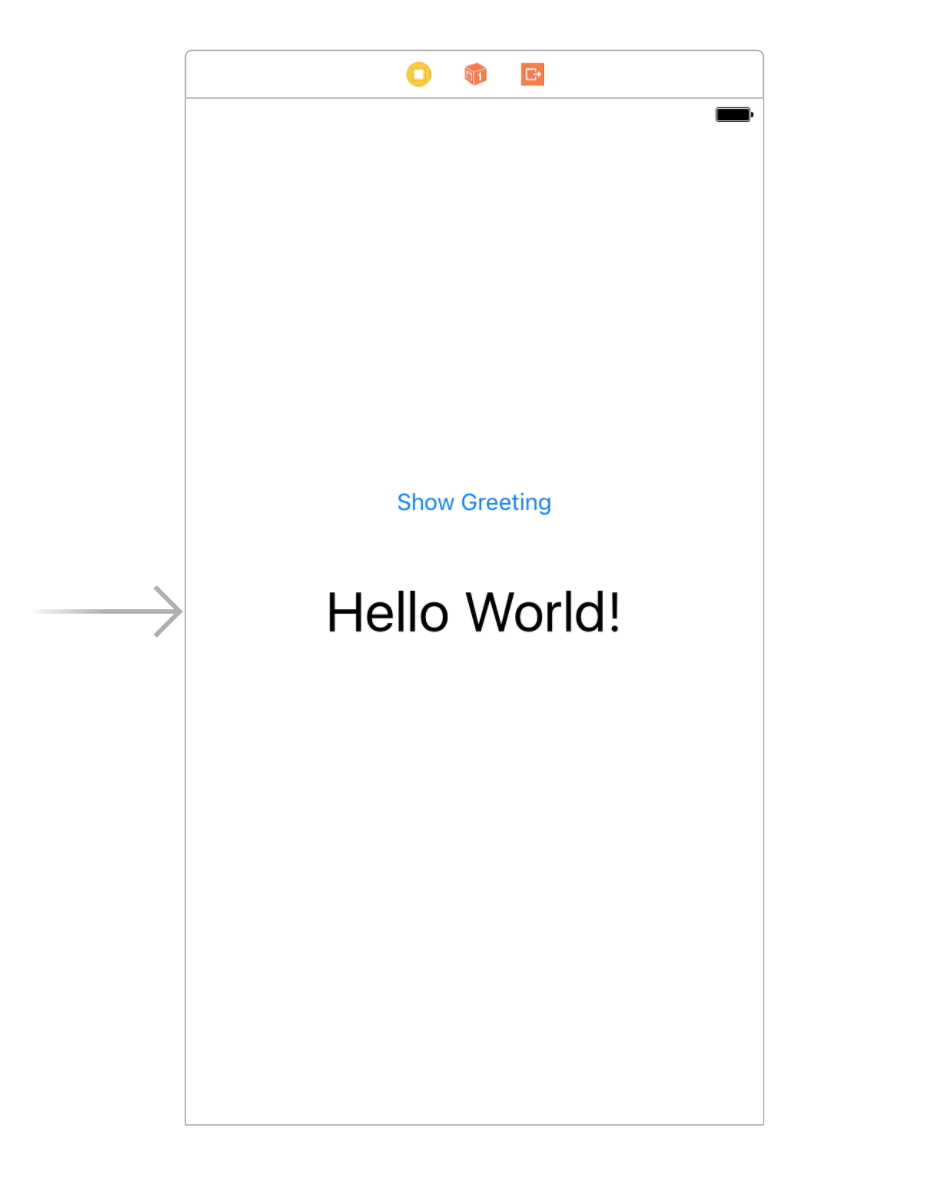Click the word "Greeting" in the blue button

pos(506,502)
